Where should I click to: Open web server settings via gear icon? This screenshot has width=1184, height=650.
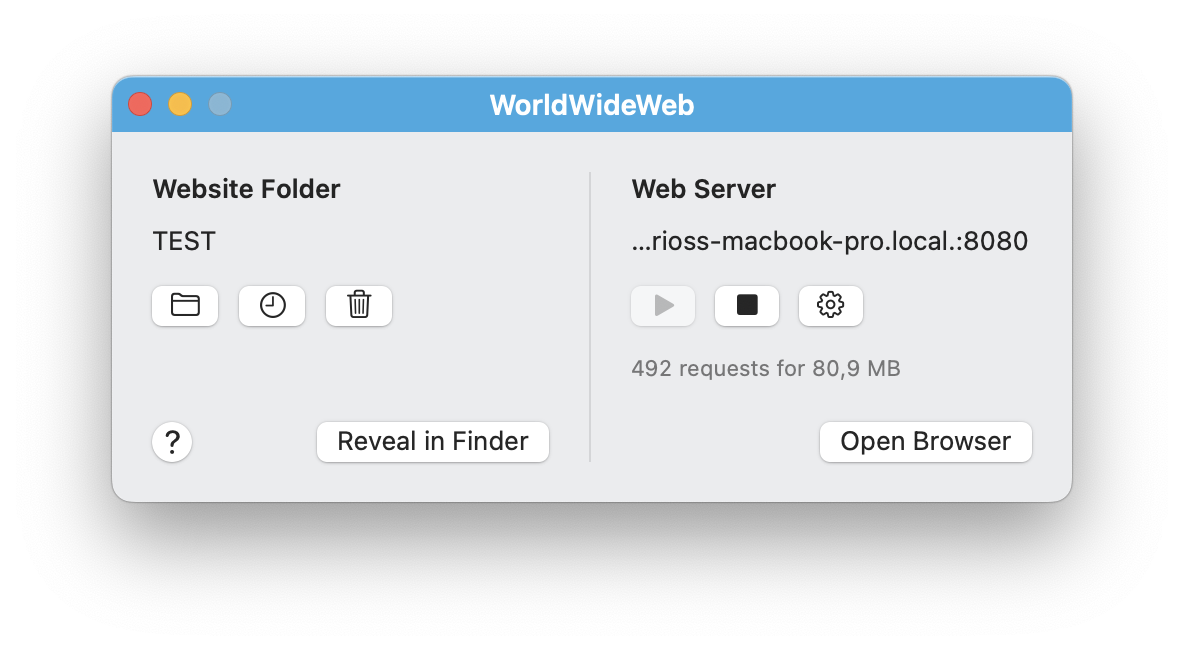tap(831, 305)
